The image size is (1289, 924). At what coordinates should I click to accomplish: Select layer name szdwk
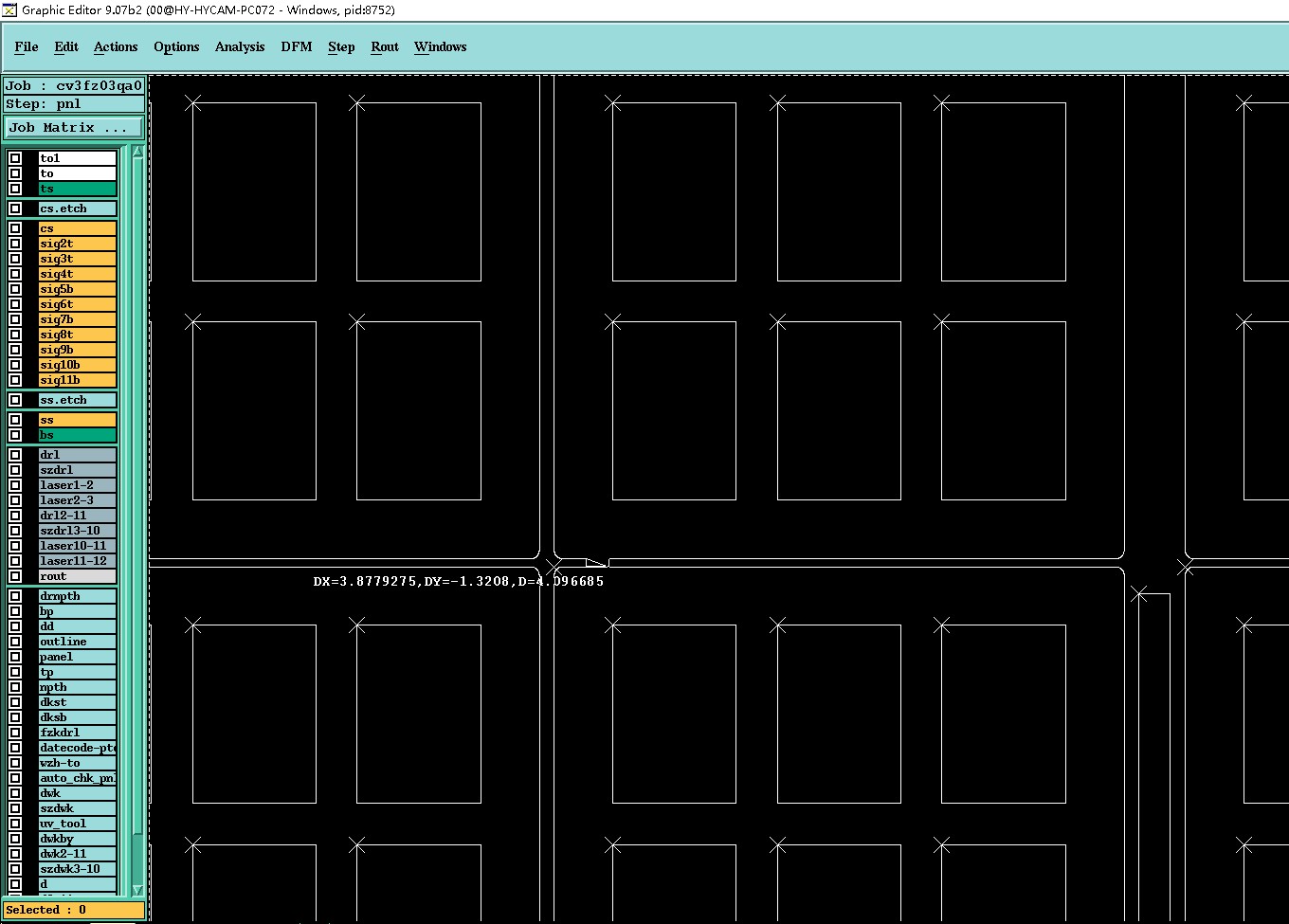78,808
